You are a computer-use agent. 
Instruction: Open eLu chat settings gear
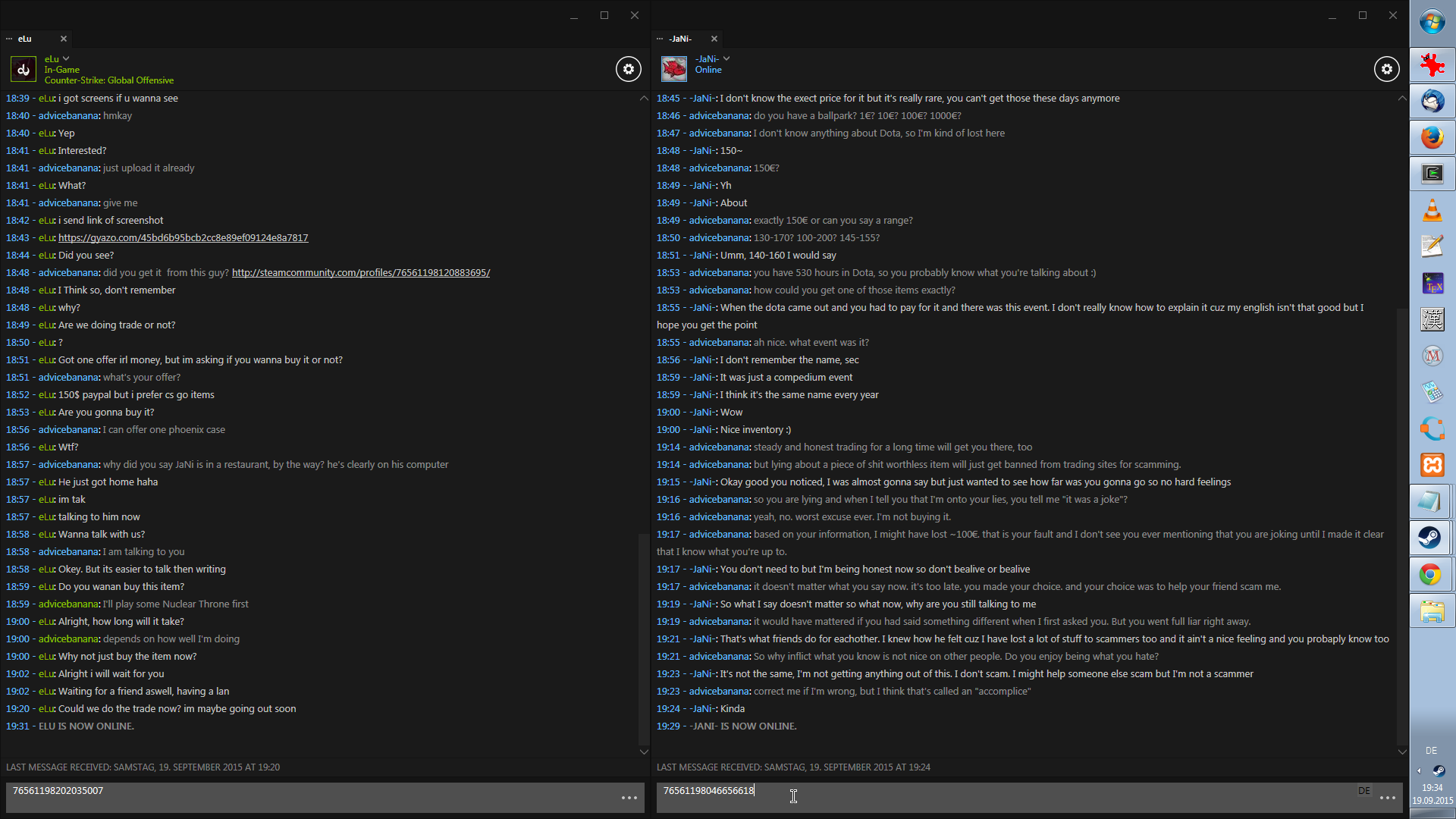628,69
